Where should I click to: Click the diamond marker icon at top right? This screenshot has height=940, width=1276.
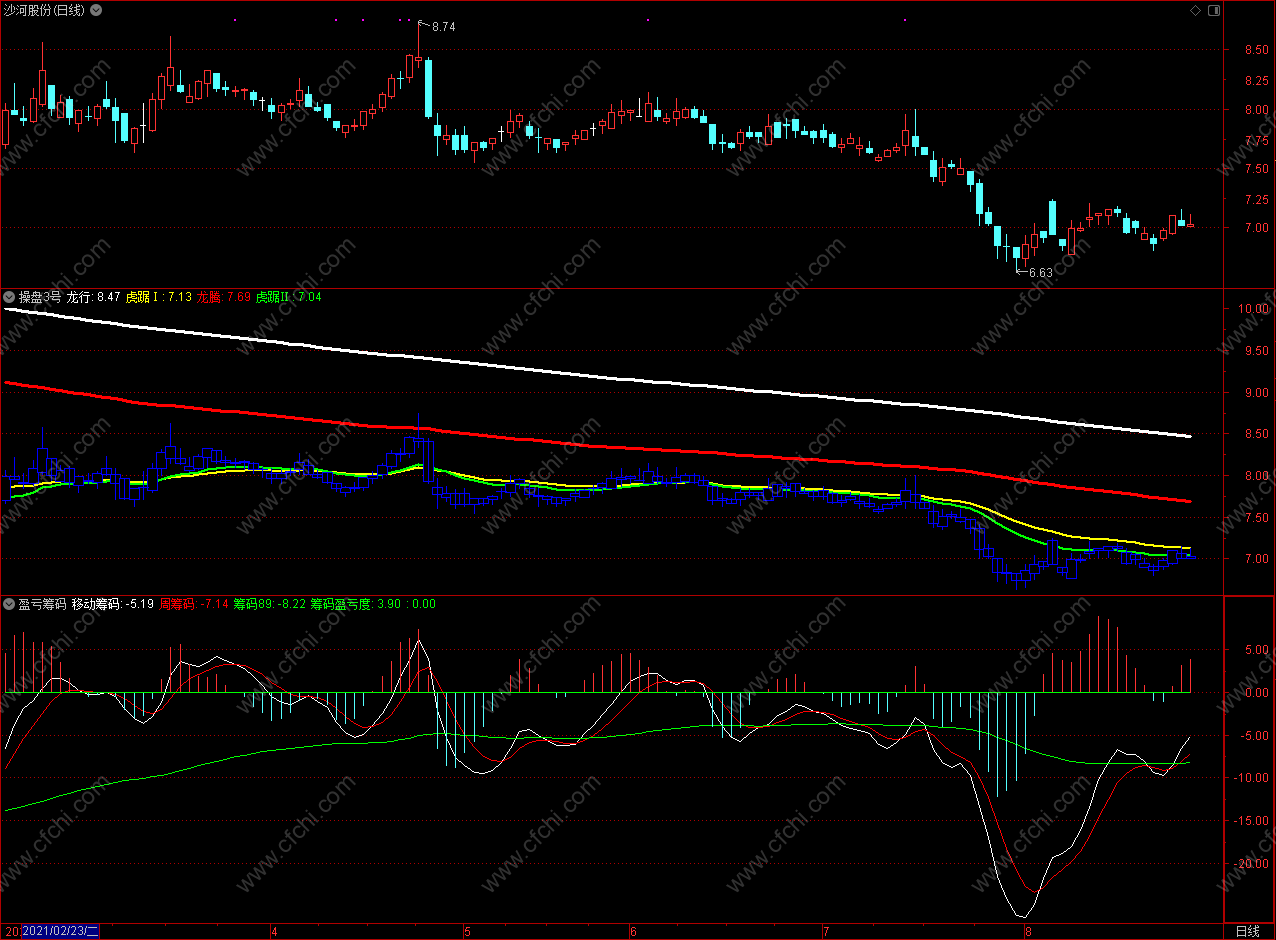(x=1195, y=10)
